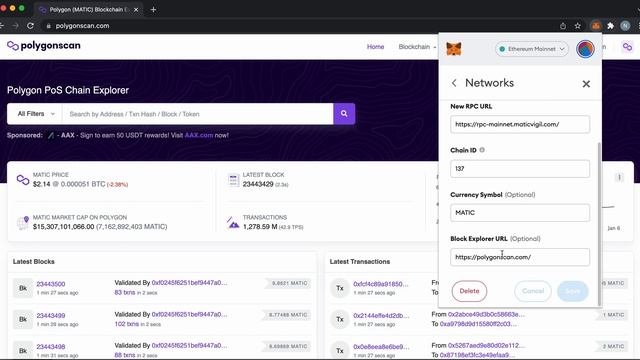Open the 102 txns link
Viewport: 640px width, 360px height.
(x=127, y=324)
